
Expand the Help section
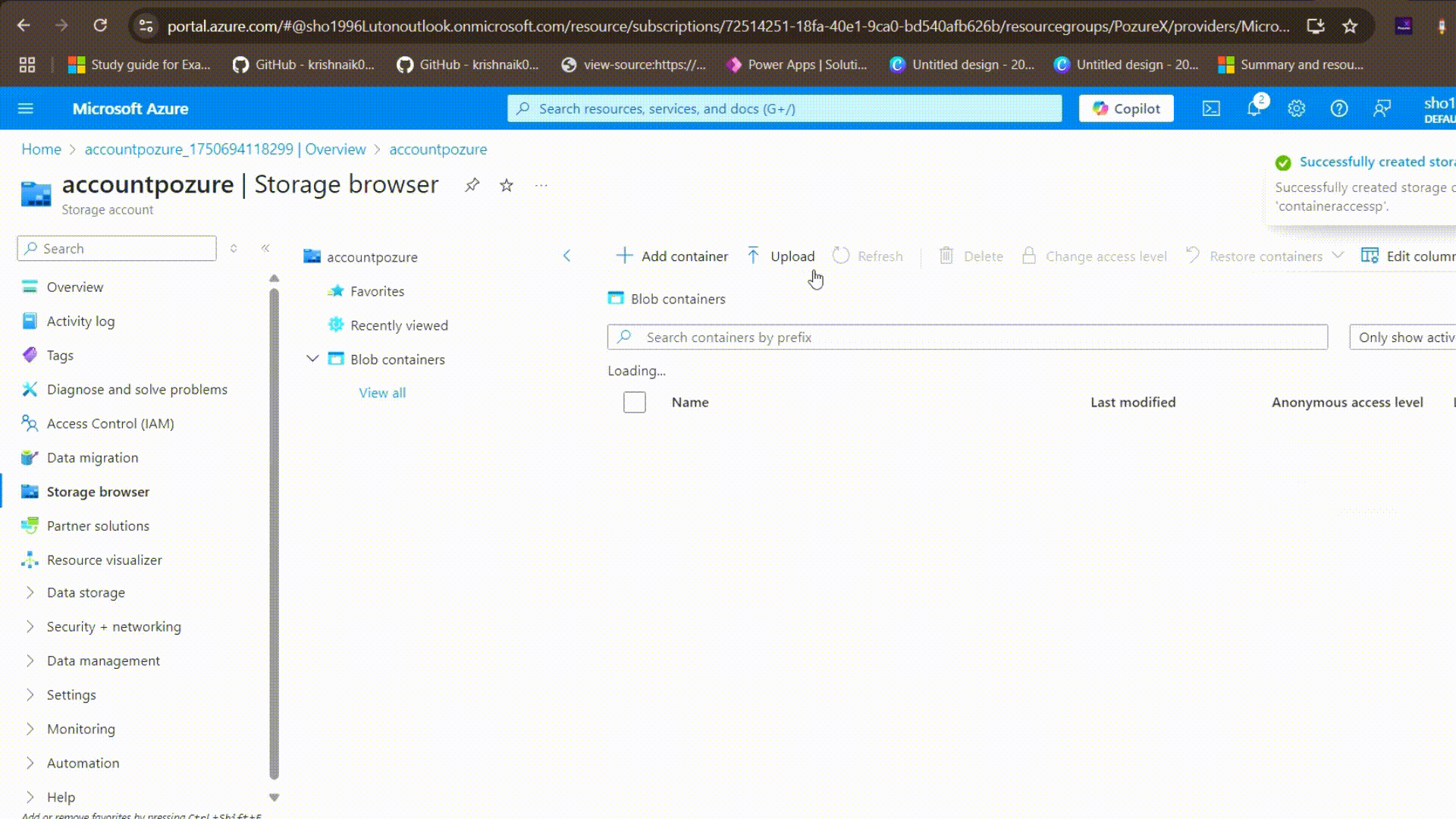coord(30,797)
